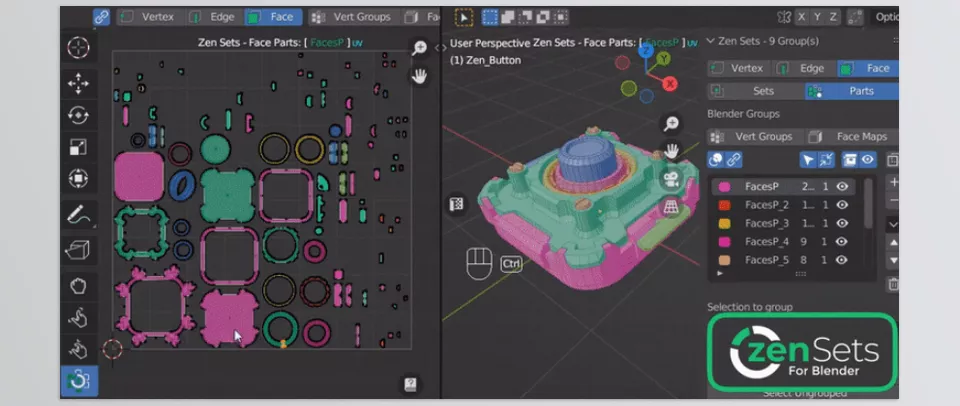This screenshot has width=960, height=406.
Task: Move group up with the up arrow
Action: pyautogui.click(x=893, y=242)
